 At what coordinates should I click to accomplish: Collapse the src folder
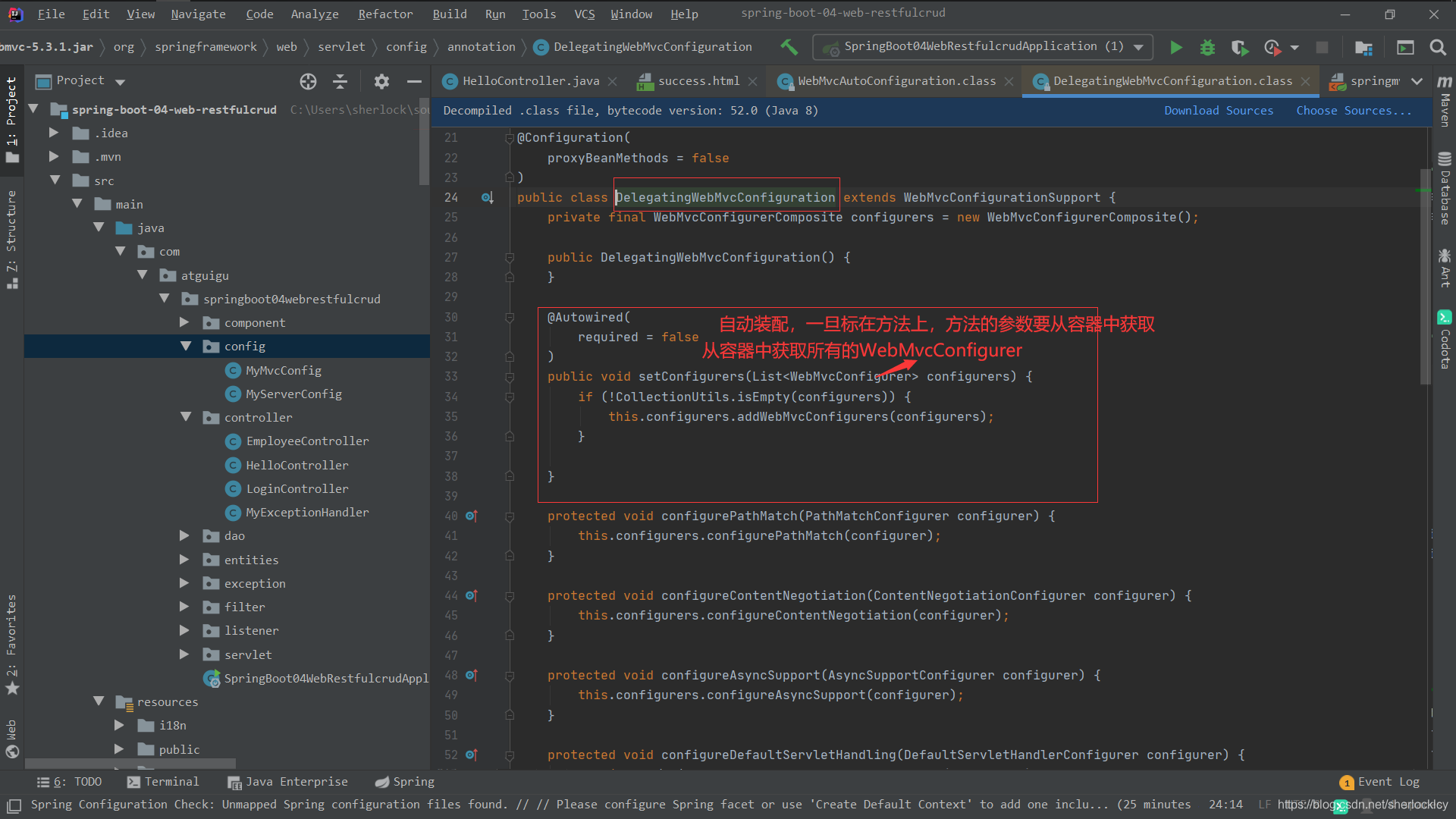[55, 180]
